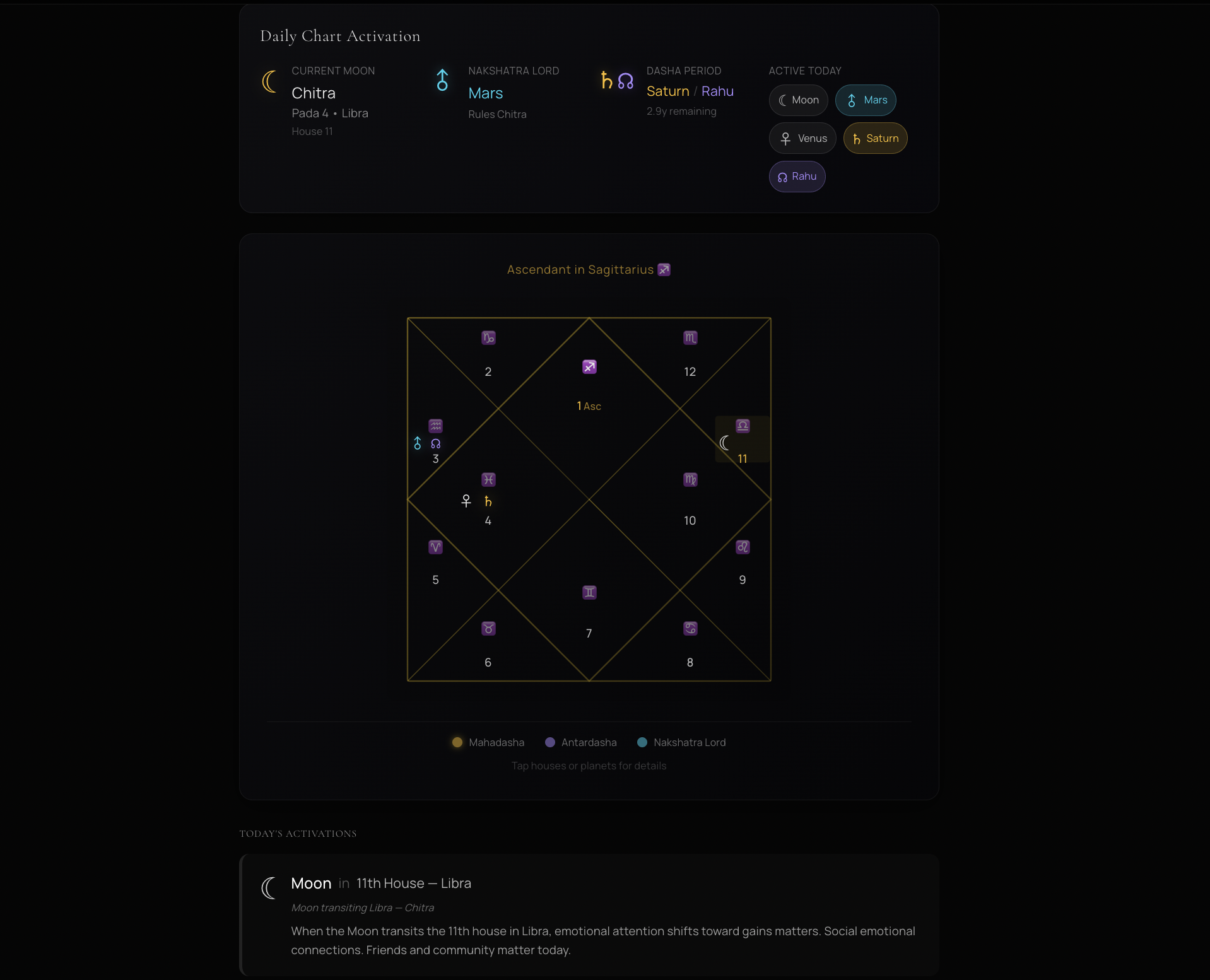Select the Antardasha legend item

tap(580, 742)
